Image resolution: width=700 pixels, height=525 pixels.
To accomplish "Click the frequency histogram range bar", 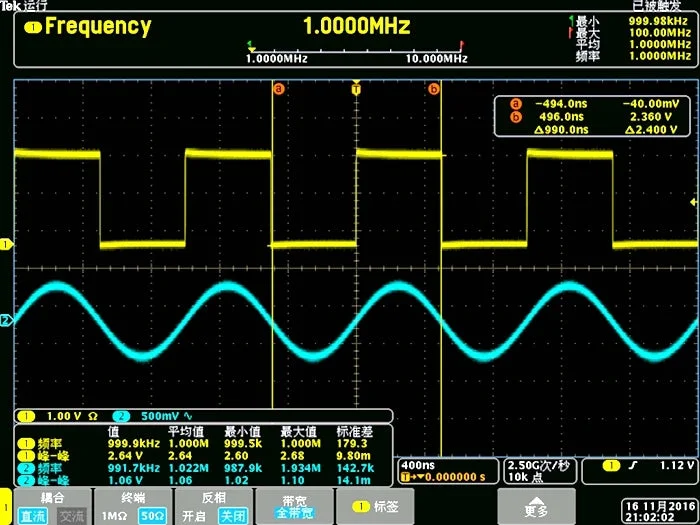I will [356, 52].
